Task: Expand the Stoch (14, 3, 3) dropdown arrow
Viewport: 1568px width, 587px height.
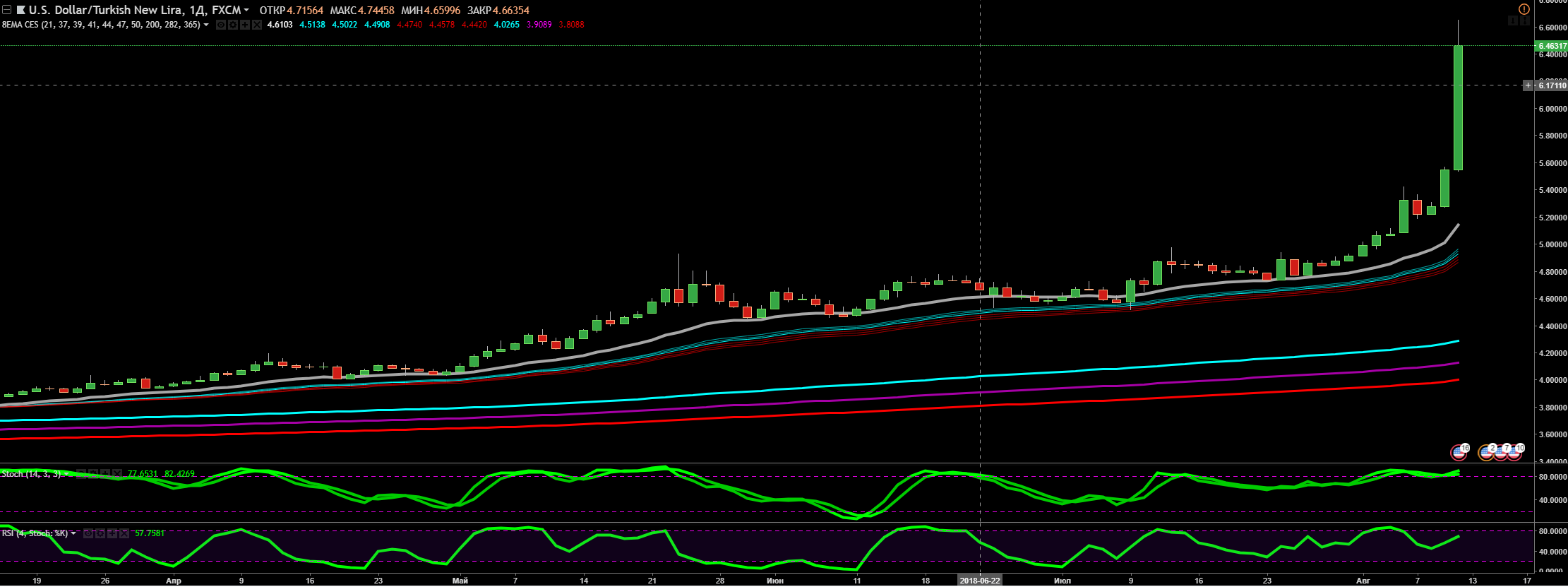Action: click(x=65, y=474)
